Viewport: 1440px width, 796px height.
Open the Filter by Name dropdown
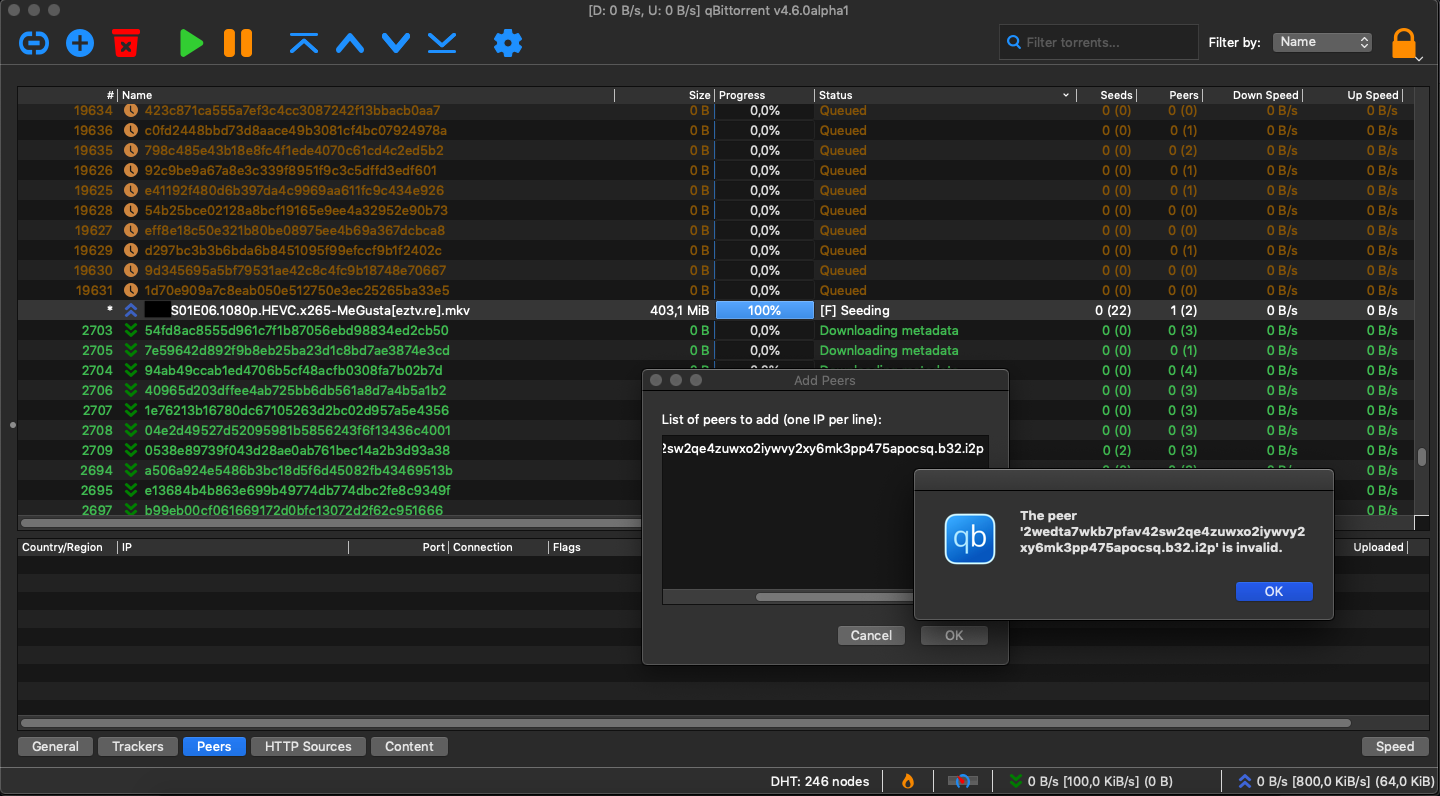pyautogui.click(x=1322, y=42)
